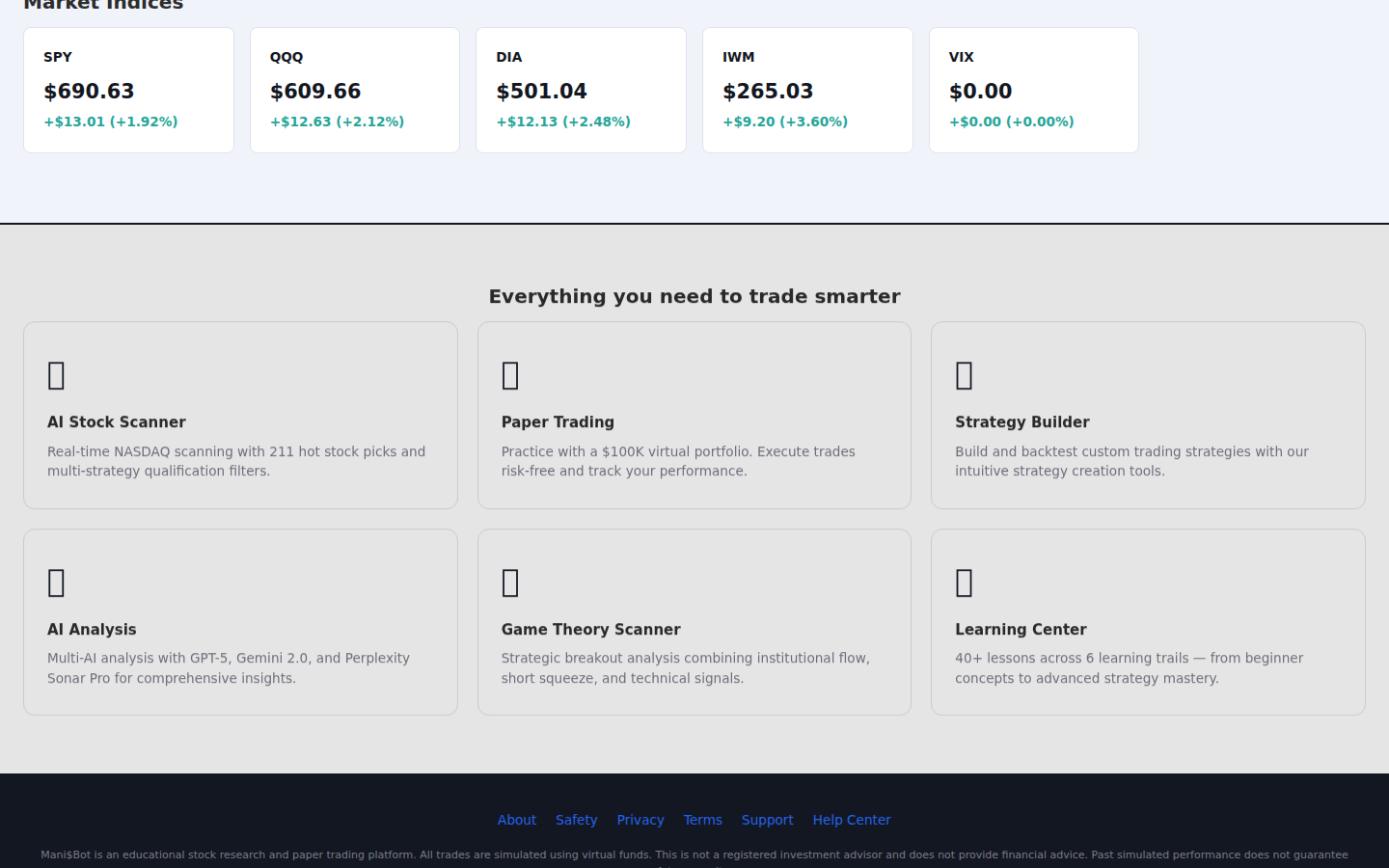Click the AI Stock Scanner card icon
Image resolution: width=1389 pixels, height=868 pixels.
coord(57,375)
